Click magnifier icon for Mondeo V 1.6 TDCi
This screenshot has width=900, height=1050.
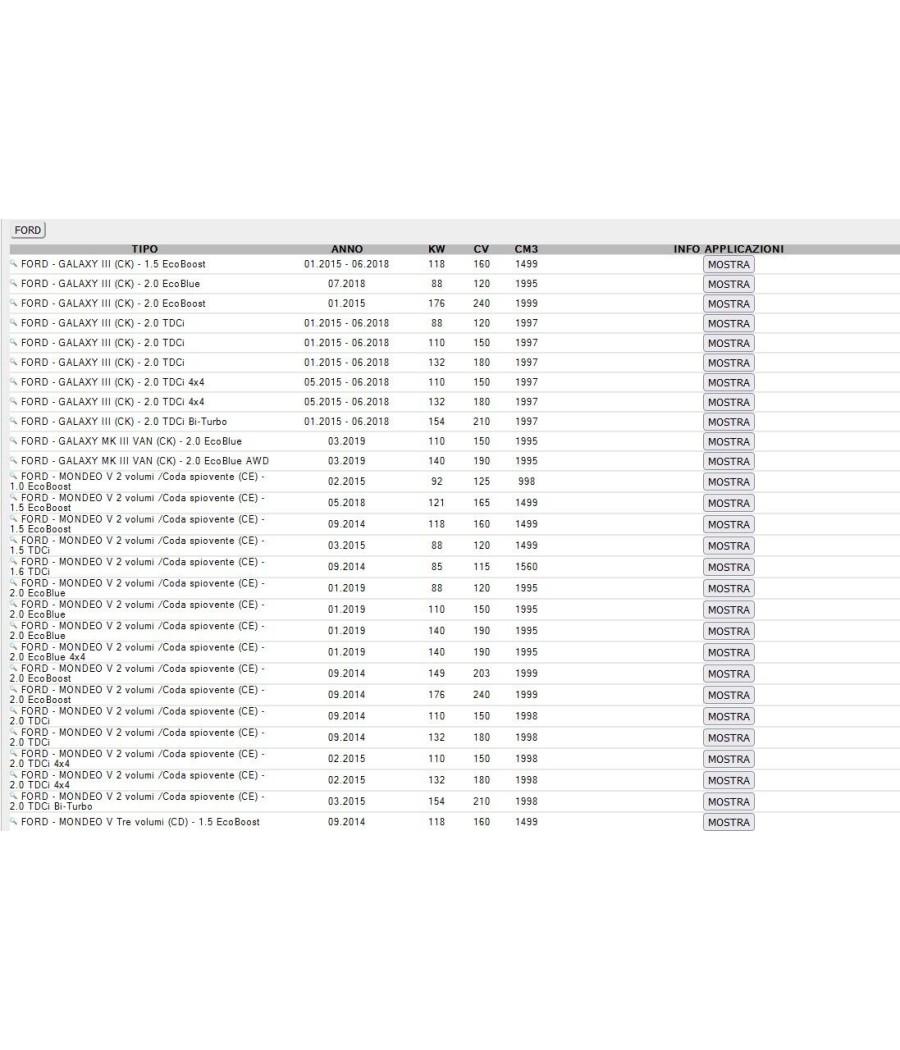pos(13,562)
